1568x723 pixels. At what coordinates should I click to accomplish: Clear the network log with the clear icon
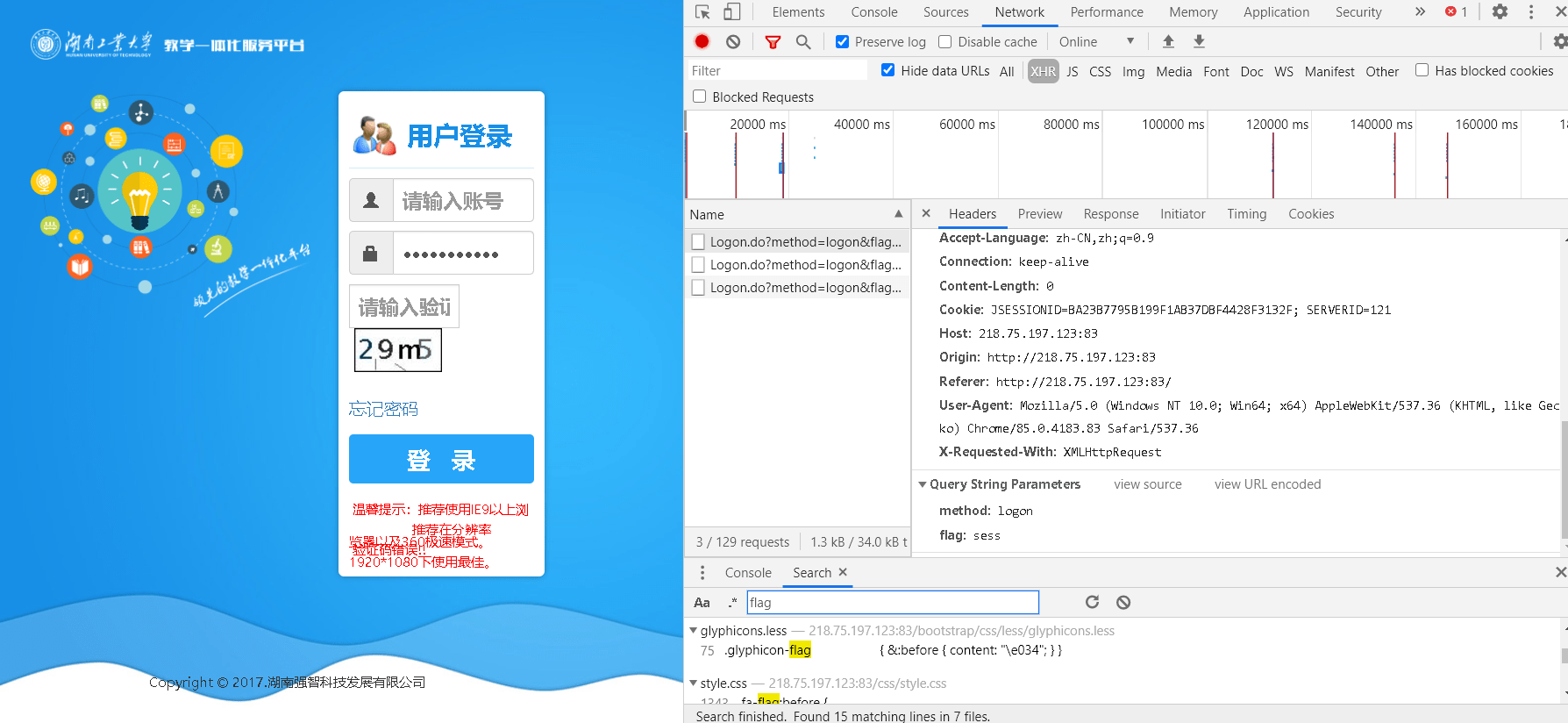click(x=733, y=41)
